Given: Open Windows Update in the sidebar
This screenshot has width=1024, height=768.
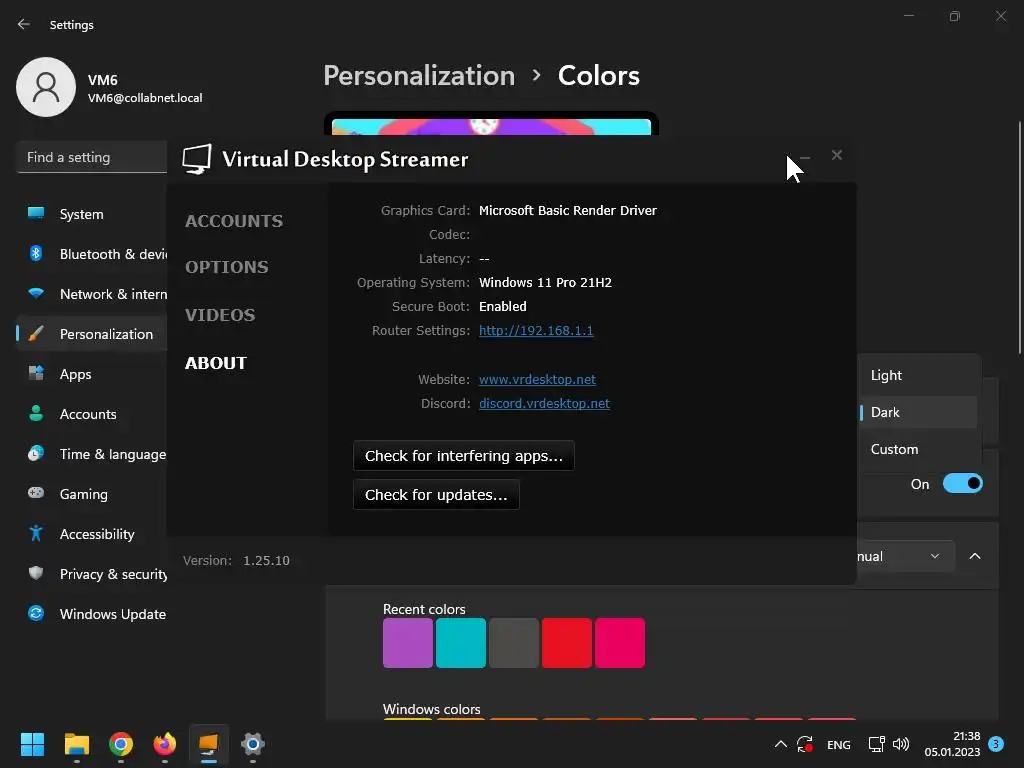Looking at the screenshot, I should click(91, 614).
